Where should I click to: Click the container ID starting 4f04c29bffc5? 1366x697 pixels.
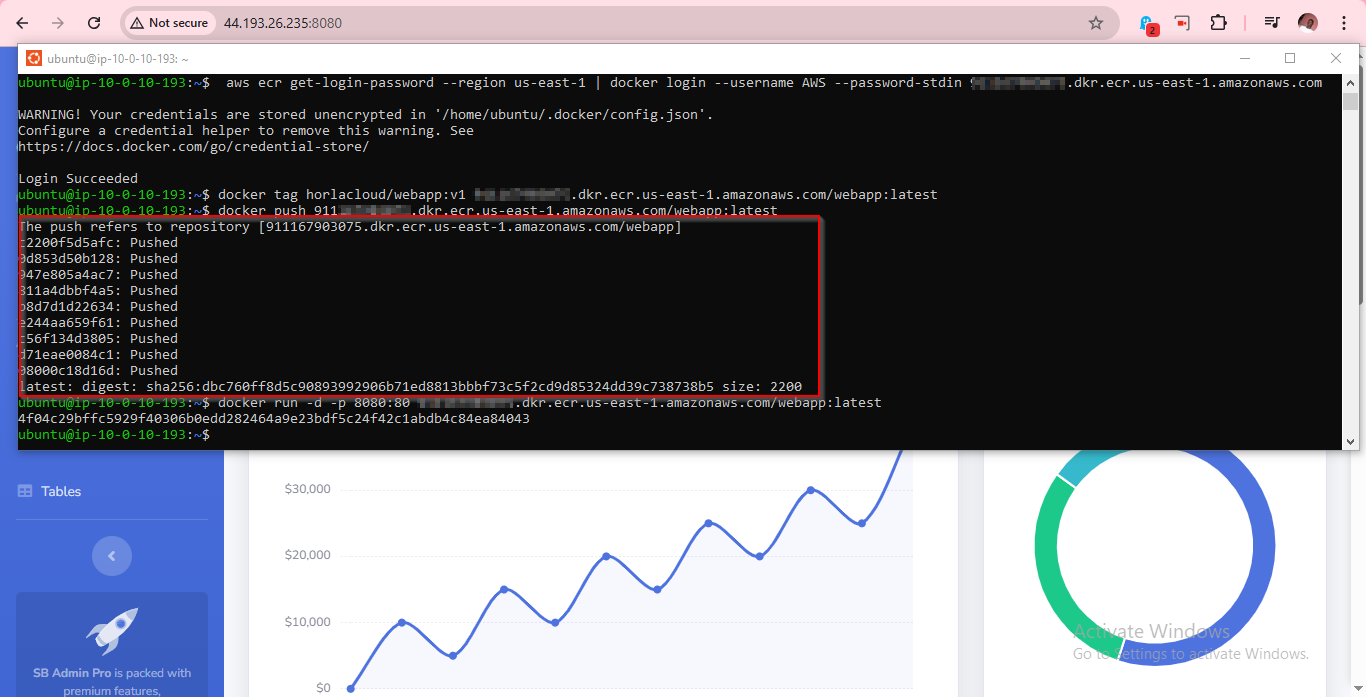tap(274, 418)
